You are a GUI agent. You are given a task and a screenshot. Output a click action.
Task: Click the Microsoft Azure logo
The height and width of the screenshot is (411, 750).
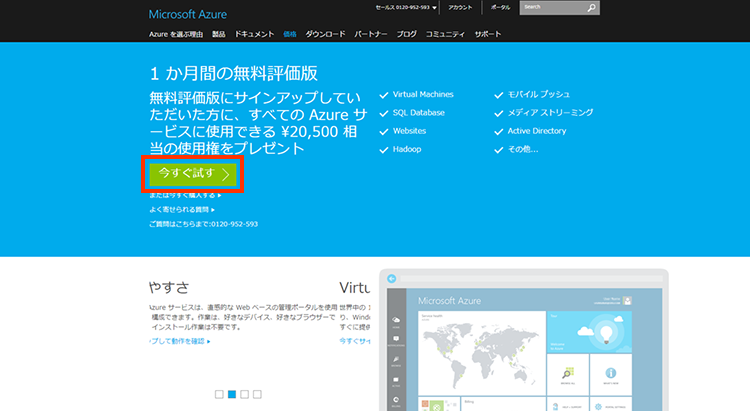[x=187, y=14]
